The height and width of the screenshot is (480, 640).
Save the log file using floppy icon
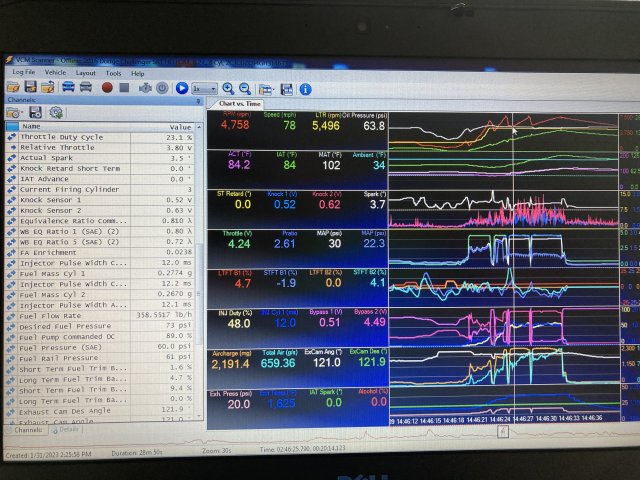click(x=31, y=87)
